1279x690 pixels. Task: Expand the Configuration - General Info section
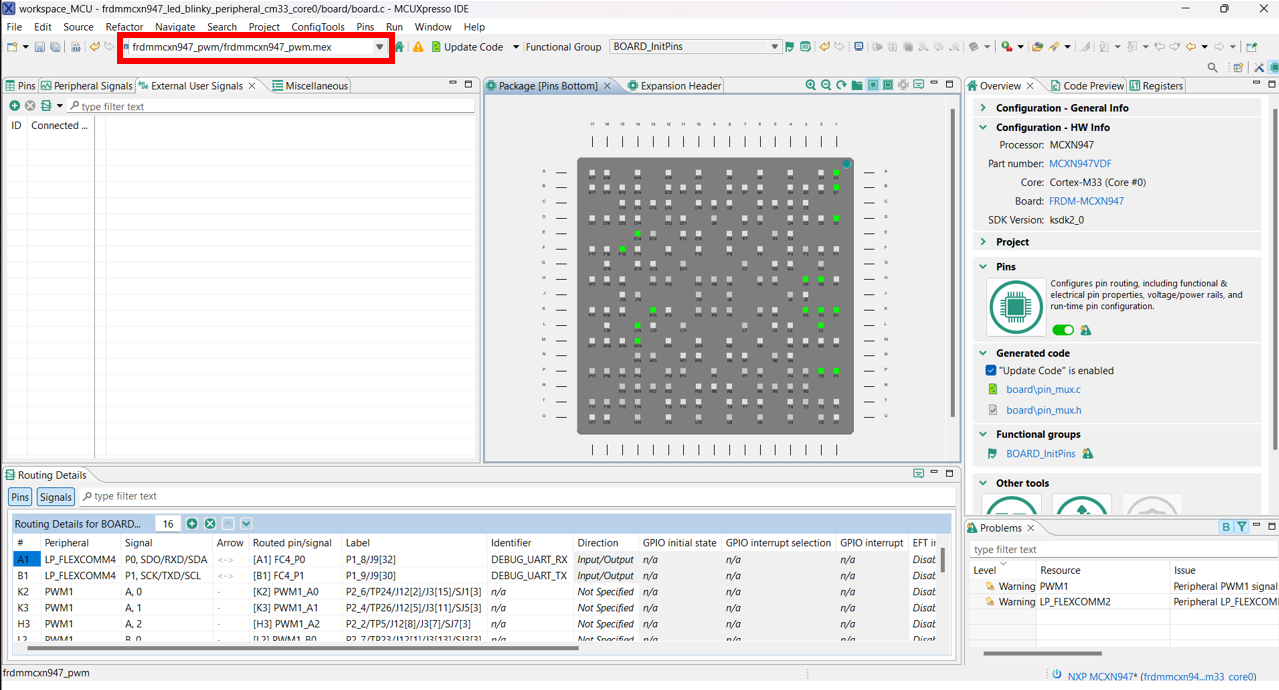point(983,108)
